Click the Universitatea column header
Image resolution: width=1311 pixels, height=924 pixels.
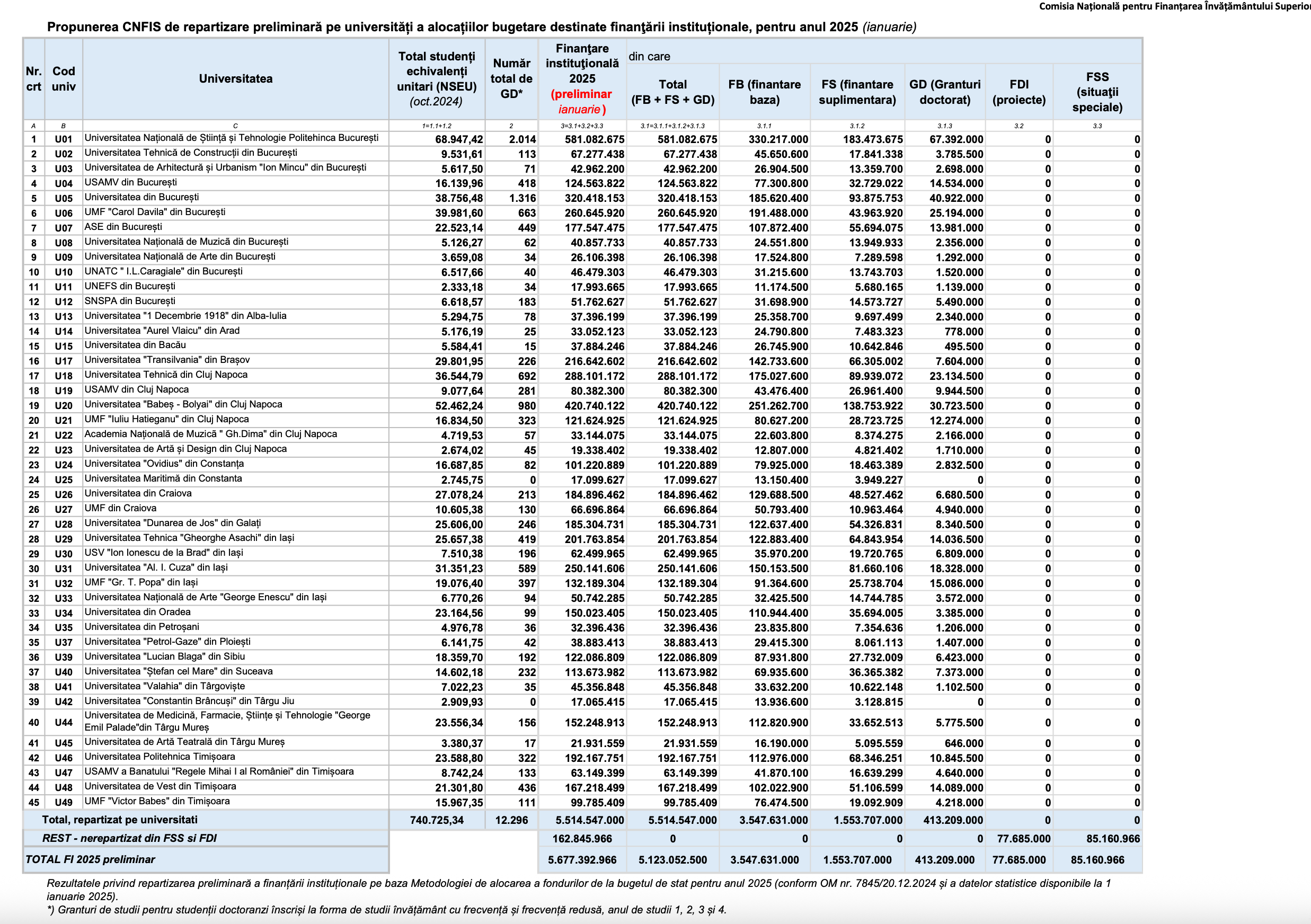click(235, 79)
